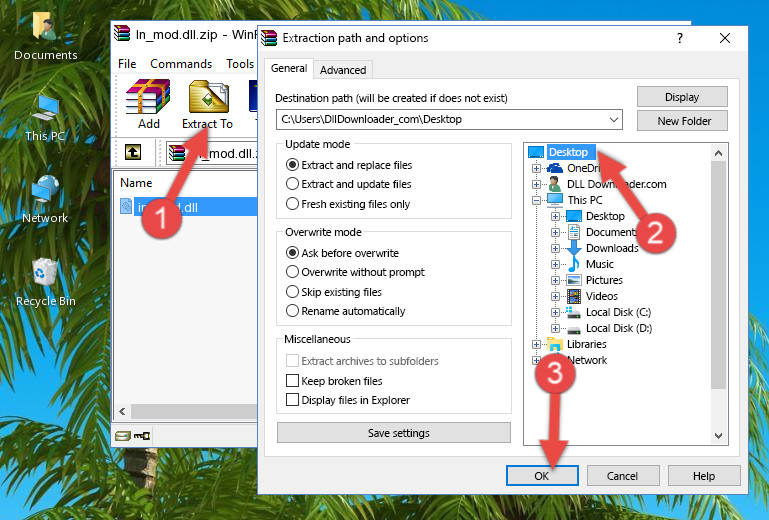
Task: Switch to the Advanced tab
Action: [343, 70]
